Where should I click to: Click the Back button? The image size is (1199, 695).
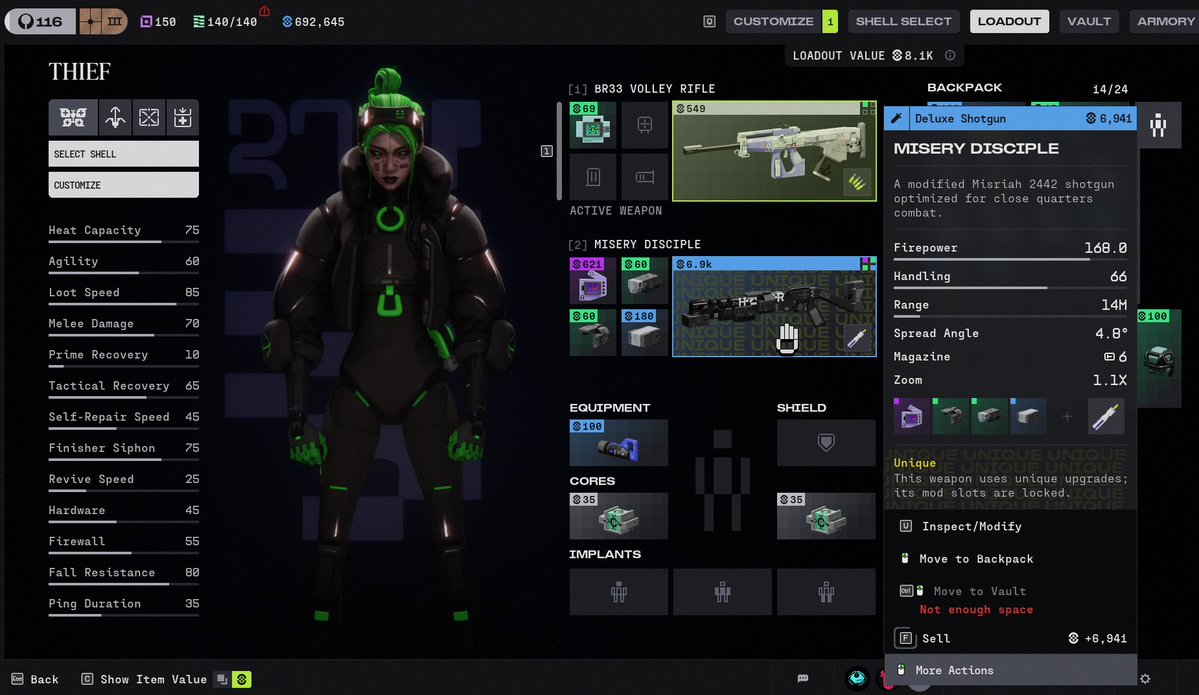click(34, 679)
